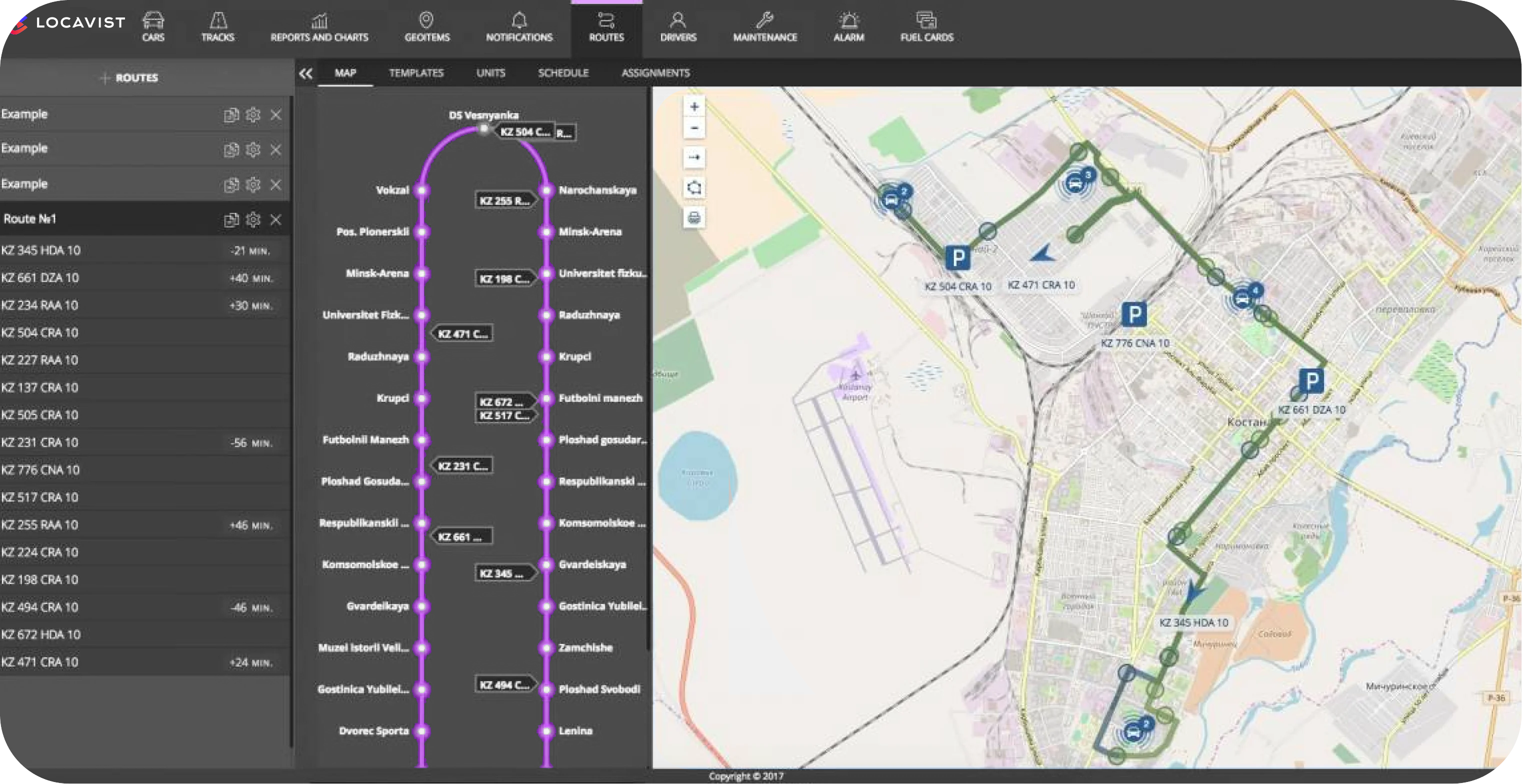
Task: Select vehicle KZ 661 DZA 10 in list
Action: 40,277
